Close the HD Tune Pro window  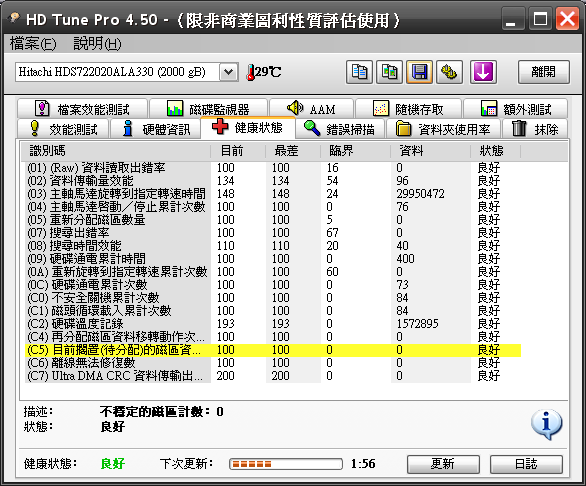pyautogui.click(x=568, y=19)
